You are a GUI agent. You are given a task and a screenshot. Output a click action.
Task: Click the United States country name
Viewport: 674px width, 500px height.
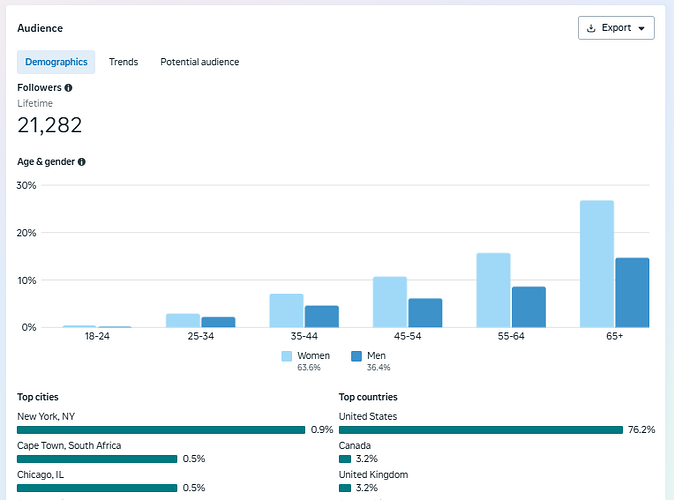[368, 417]
